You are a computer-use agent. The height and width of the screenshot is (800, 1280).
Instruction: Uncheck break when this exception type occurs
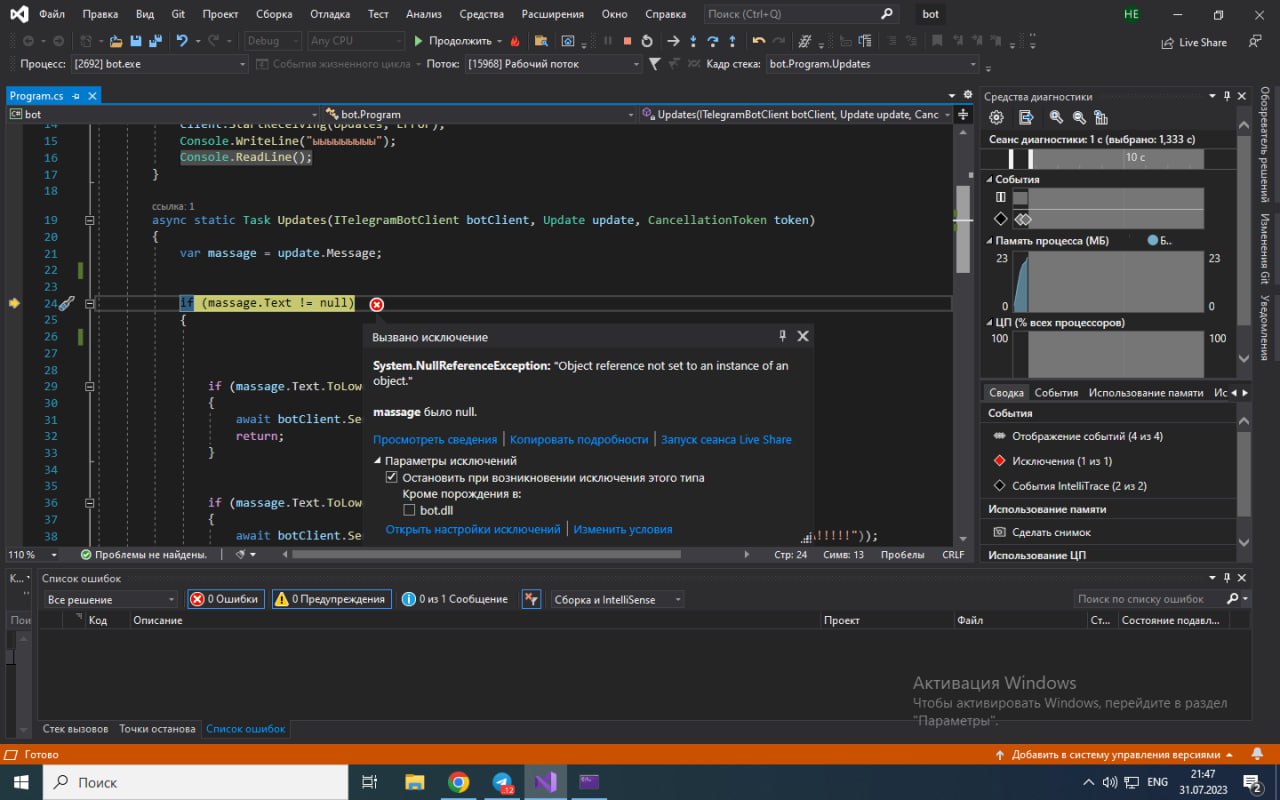click(392, 478)
